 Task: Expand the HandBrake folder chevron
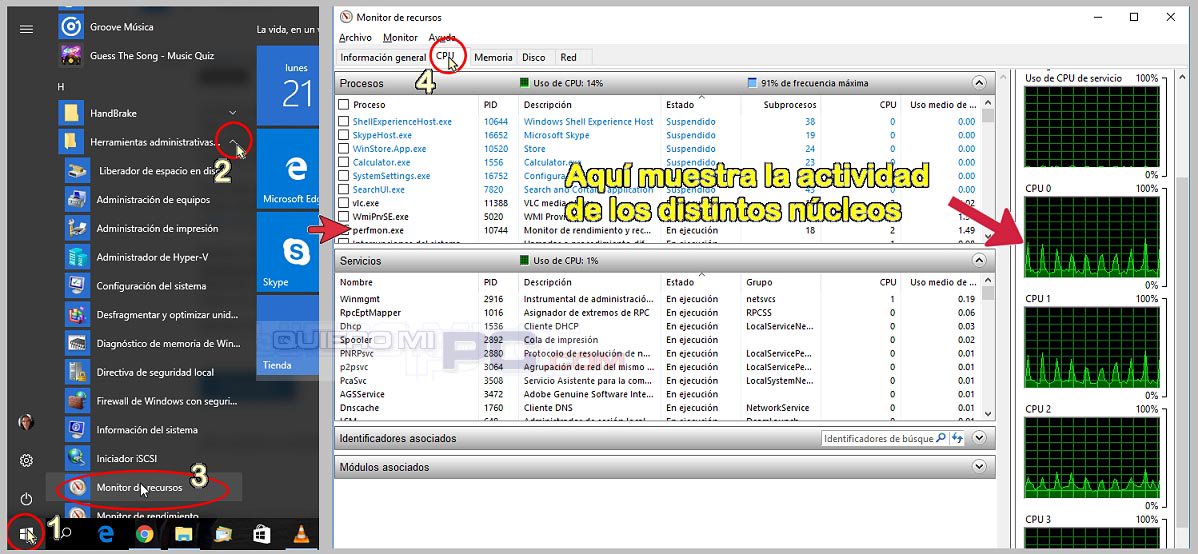point(233,113)
